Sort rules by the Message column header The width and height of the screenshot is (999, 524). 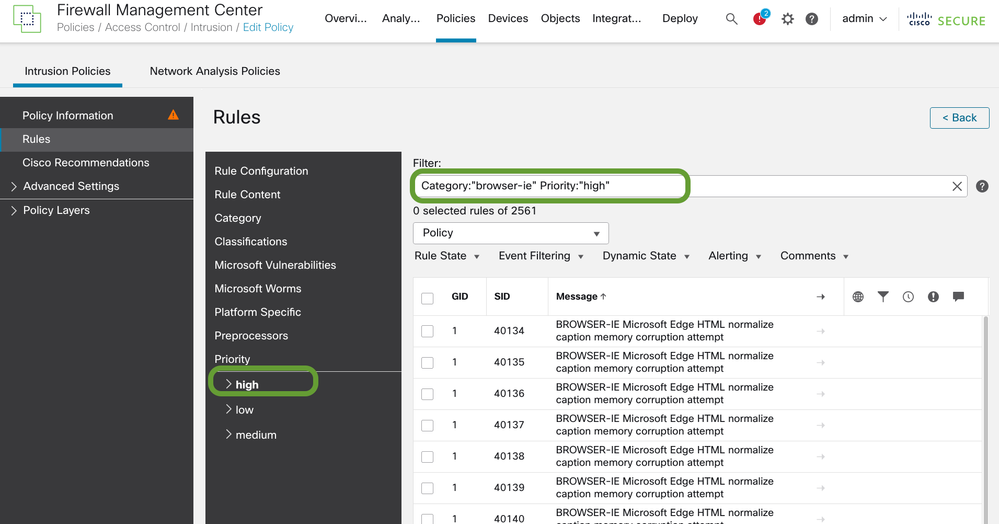tap(581, 296)
